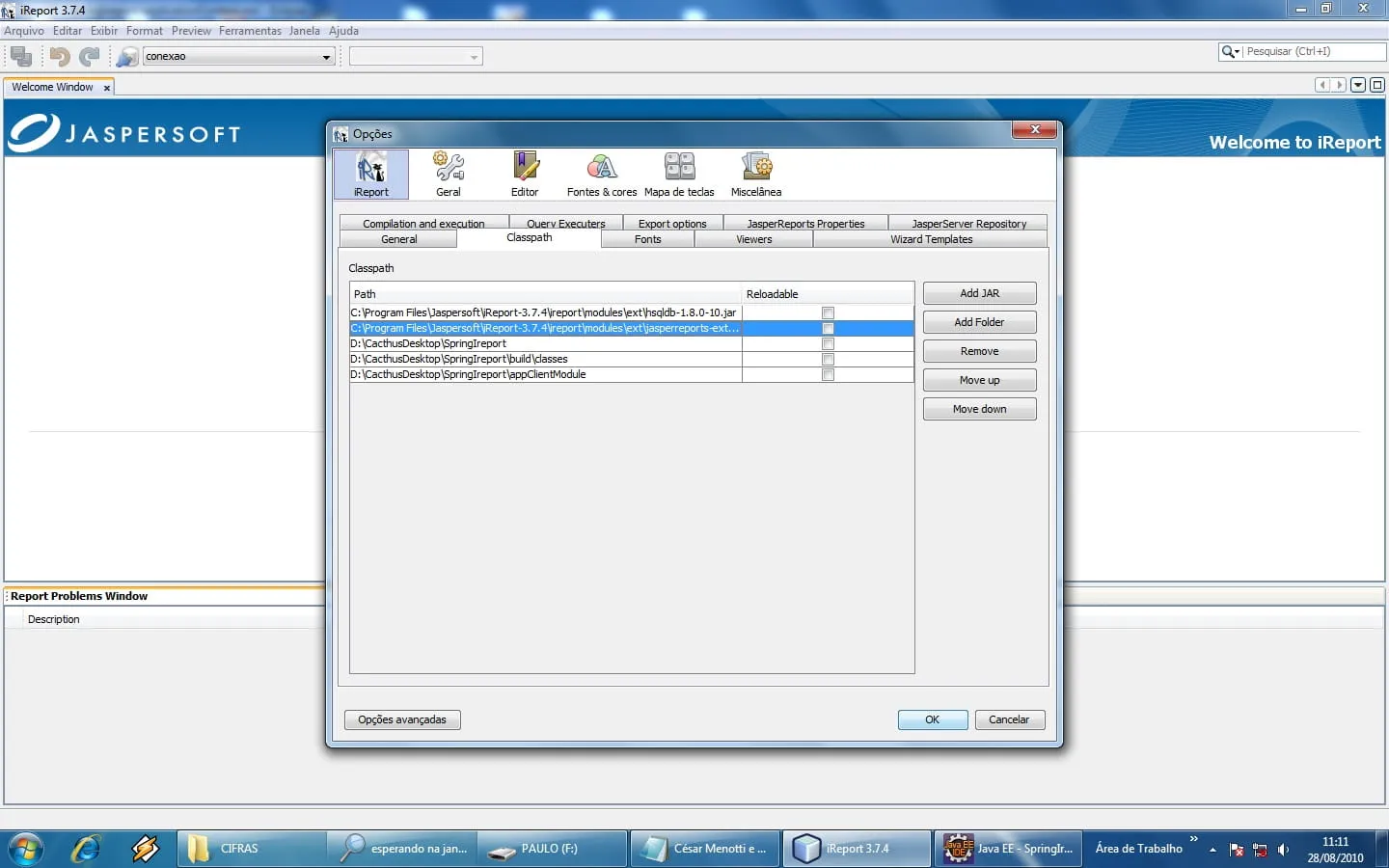Click the Remove button
This screenshot has height=868, width=1389.
[980, 351]
